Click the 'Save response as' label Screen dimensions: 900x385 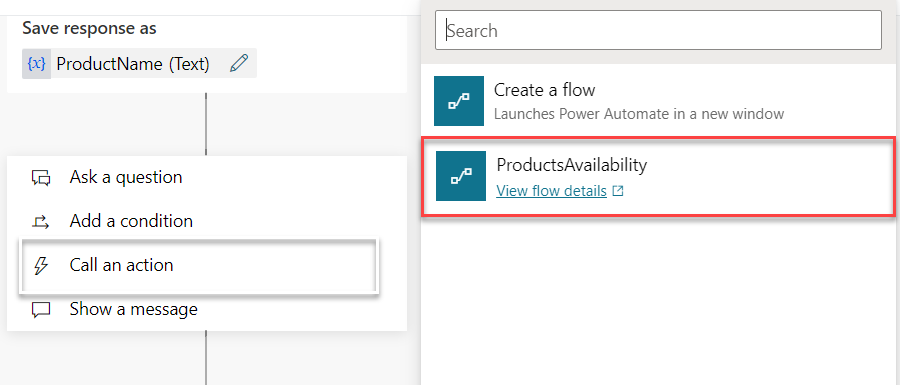pos(89,28)
